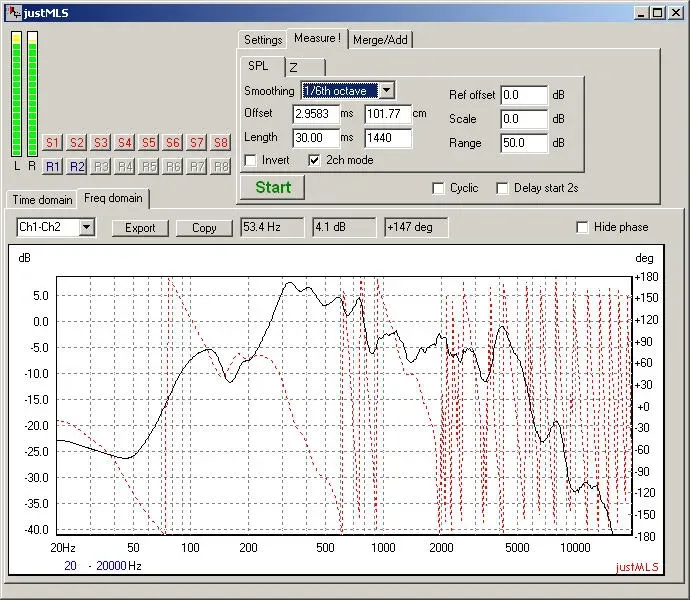
Task: Maximize the justMLS window
Action: click(658, 13)
